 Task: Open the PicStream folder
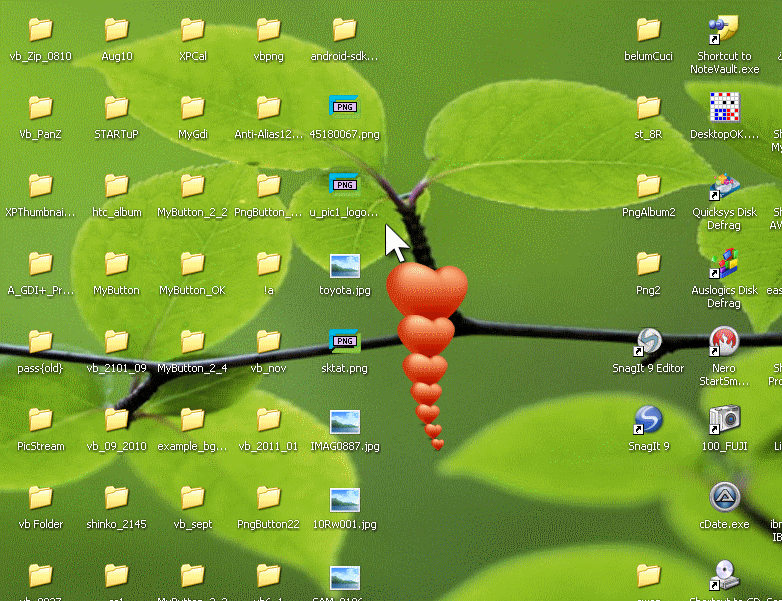point(40,421)
